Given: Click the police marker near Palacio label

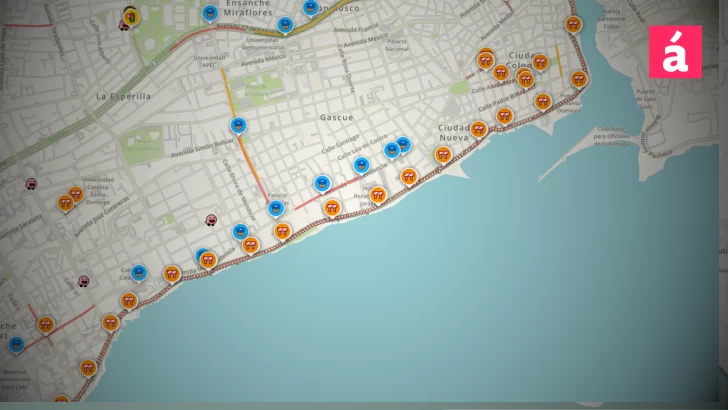Looking at the screenshot, I should 276,208.
